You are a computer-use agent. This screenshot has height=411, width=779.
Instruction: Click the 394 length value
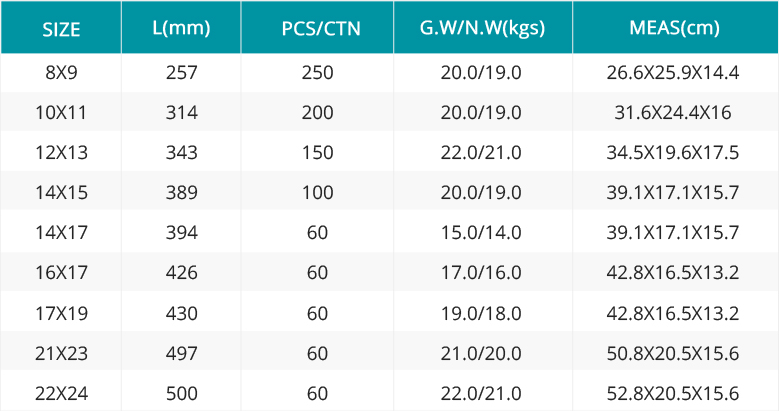[182, 232]
